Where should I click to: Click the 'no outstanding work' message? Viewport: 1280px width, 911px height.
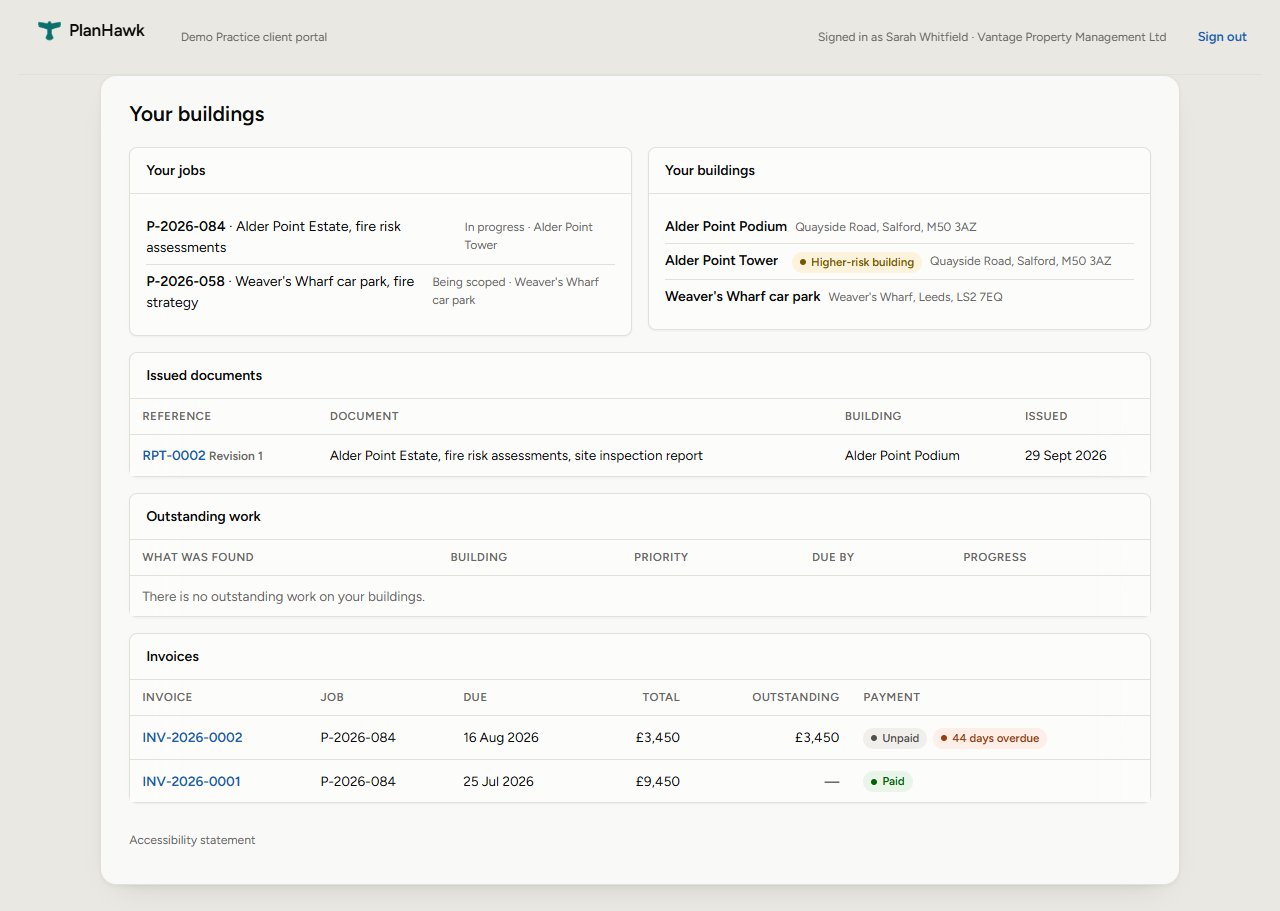coord(283,596)
